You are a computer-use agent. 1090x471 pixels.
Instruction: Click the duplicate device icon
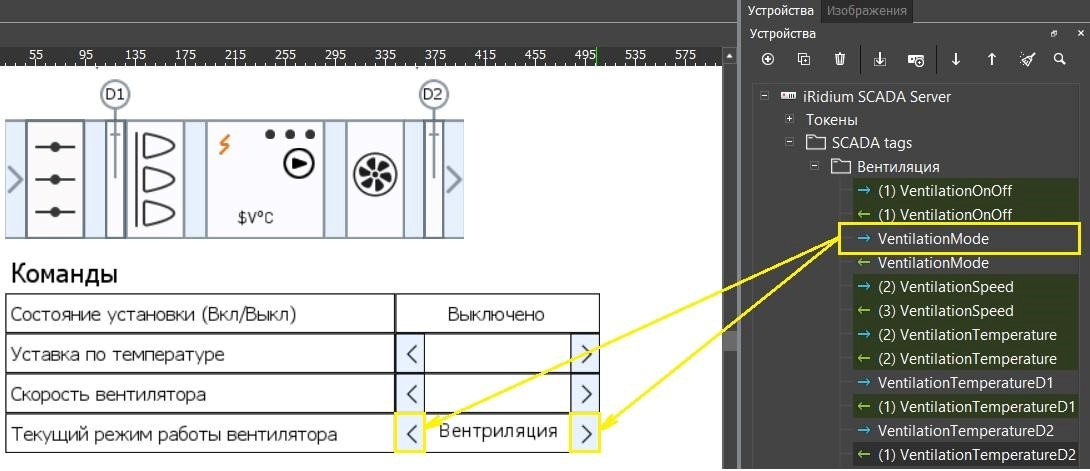pyautogui.click(x=804, y=60)
